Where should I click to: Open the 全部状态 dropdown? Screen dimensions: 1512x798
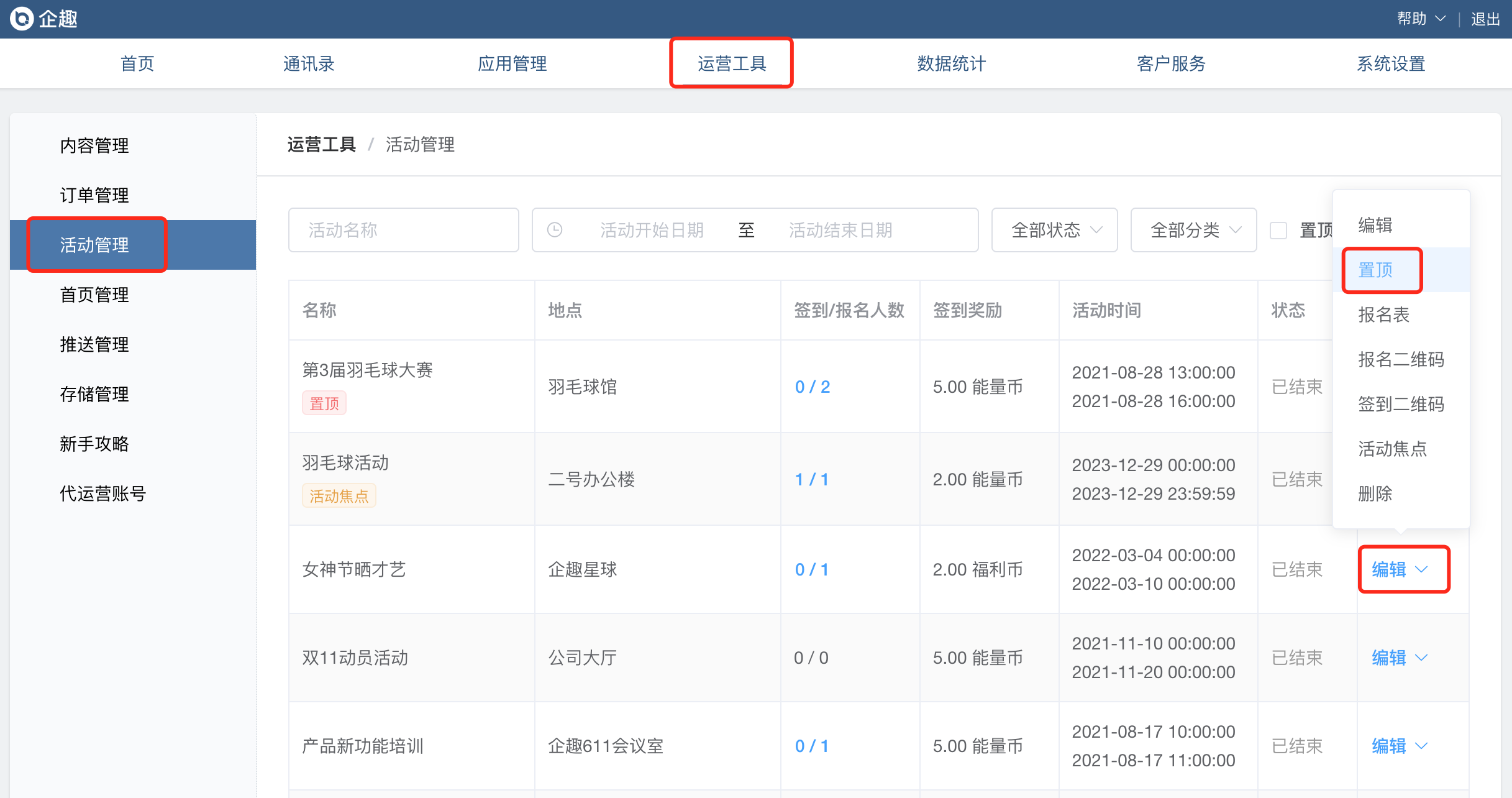(x=1054, y=230)
